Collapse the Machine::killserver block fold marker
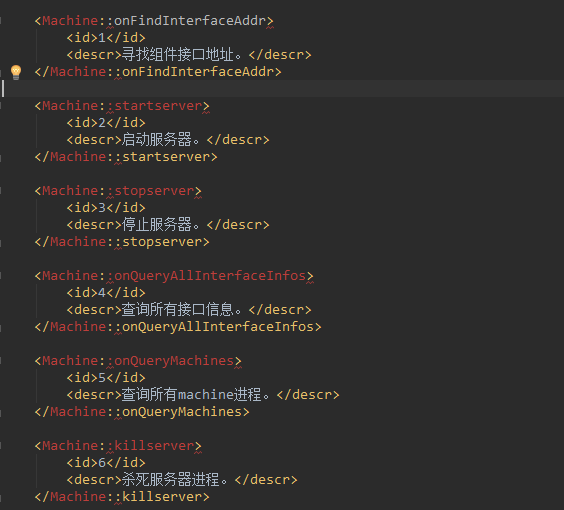The width and height of the screenshot is (564, 510). (1, 446)
